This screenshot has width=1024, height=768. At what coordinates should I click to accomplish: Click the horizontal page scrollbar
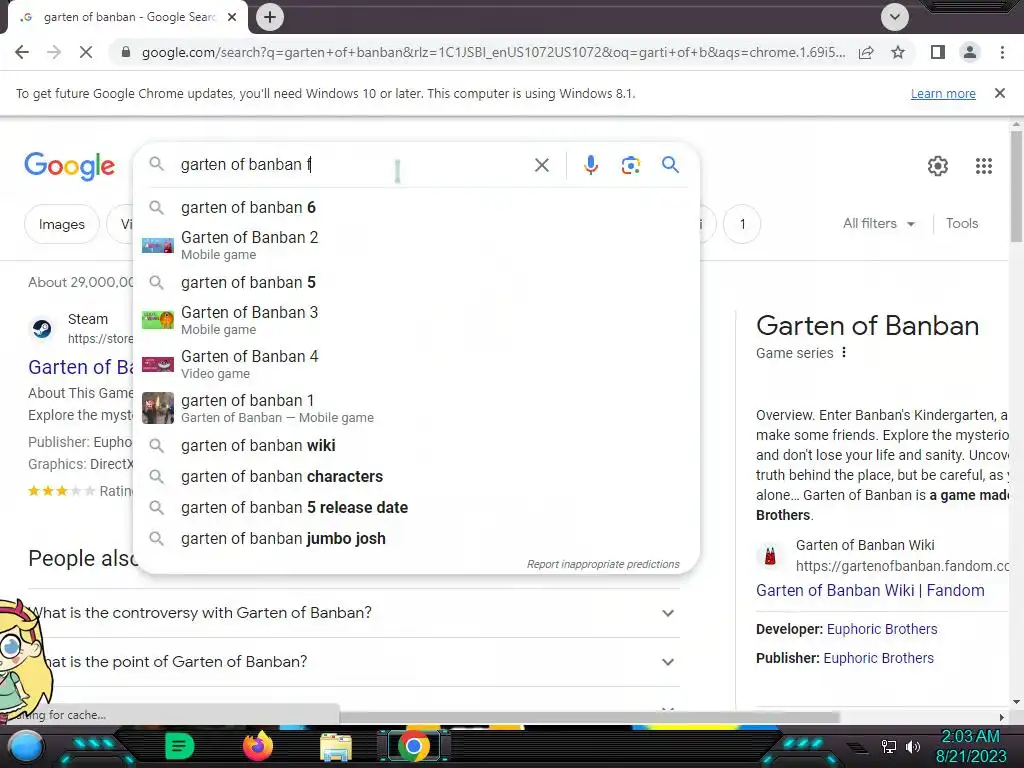[589, 717]
